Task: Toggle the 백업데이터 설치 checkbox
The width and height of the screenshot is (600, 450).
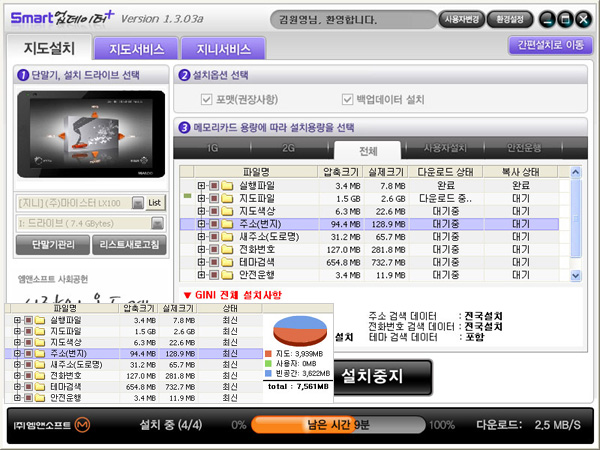Action: (347, 99)
